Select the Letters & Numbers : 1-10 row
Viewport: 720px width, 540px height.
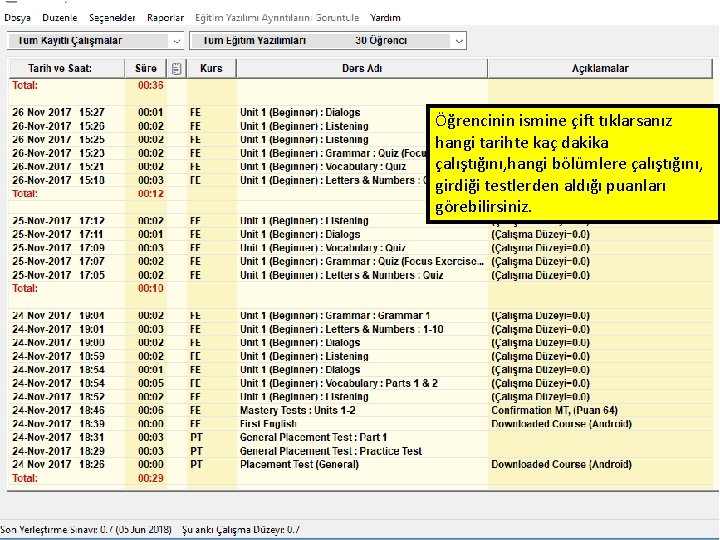point(361,329)
